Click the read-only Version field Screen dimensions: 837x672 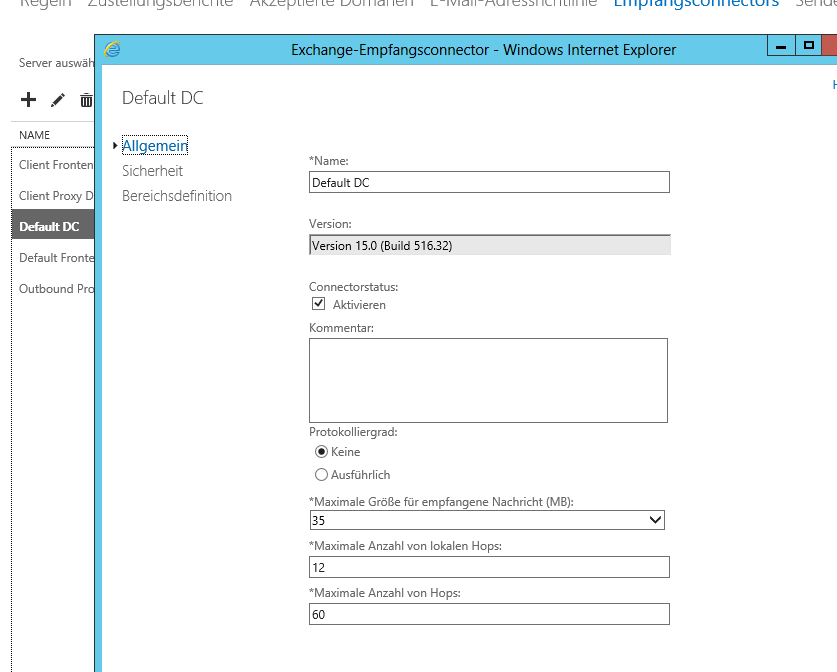(489, 245)
